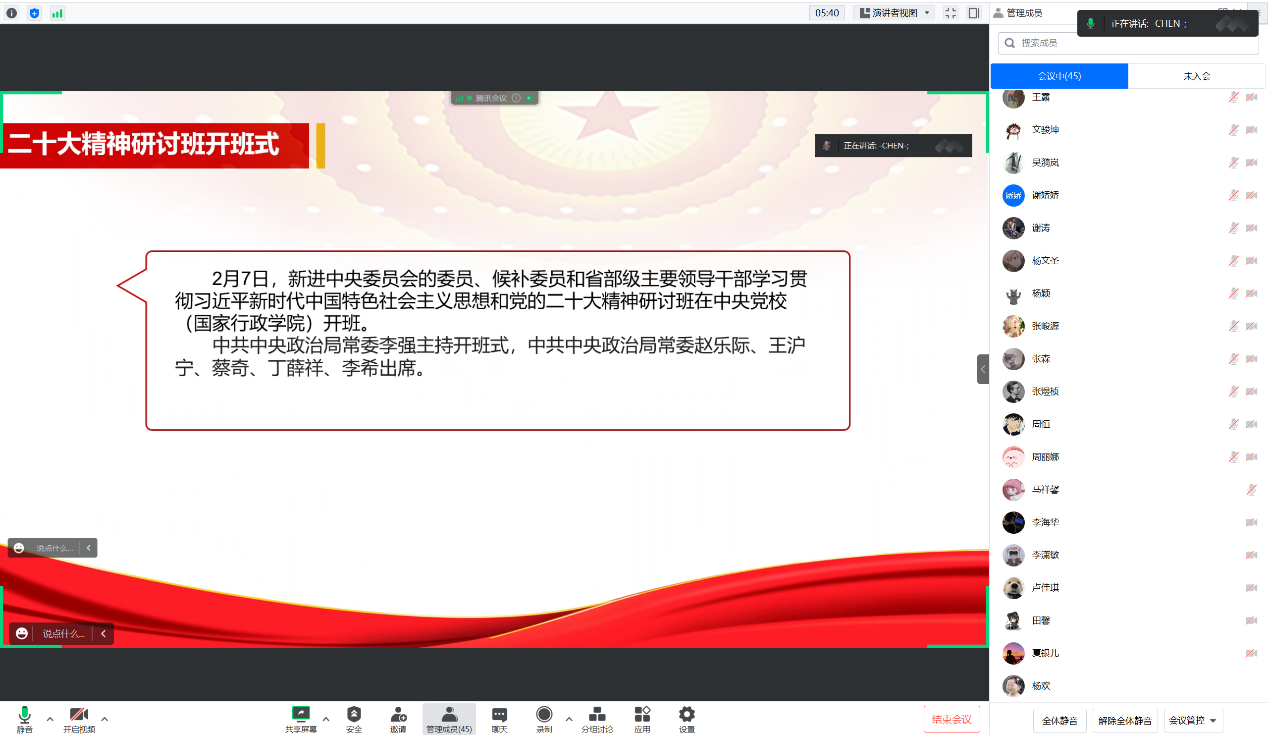Click the Share Screen (共享屏幕) icon
Image resolution: width=1268 pixels, height=735 pixels.
301,715
